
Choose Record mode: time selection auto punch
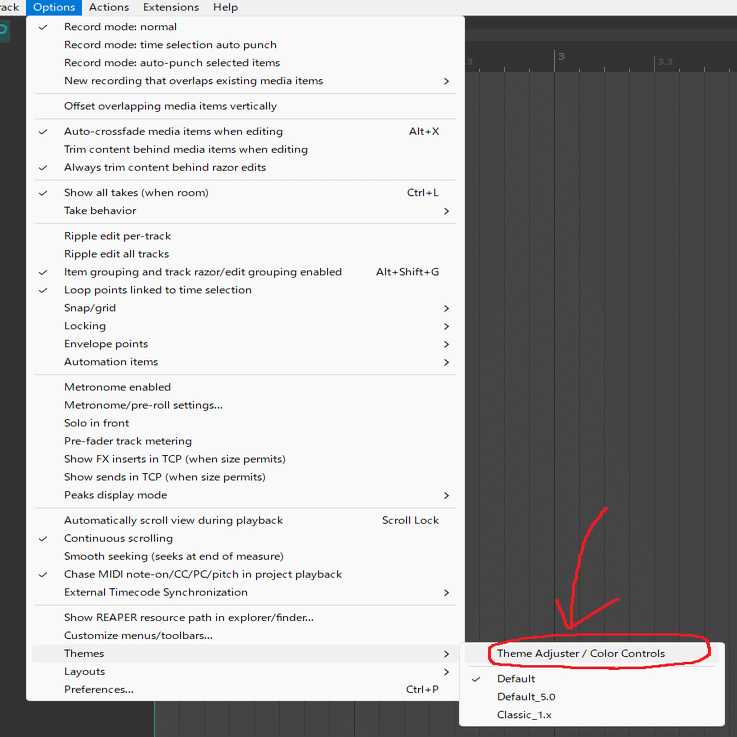245,45
